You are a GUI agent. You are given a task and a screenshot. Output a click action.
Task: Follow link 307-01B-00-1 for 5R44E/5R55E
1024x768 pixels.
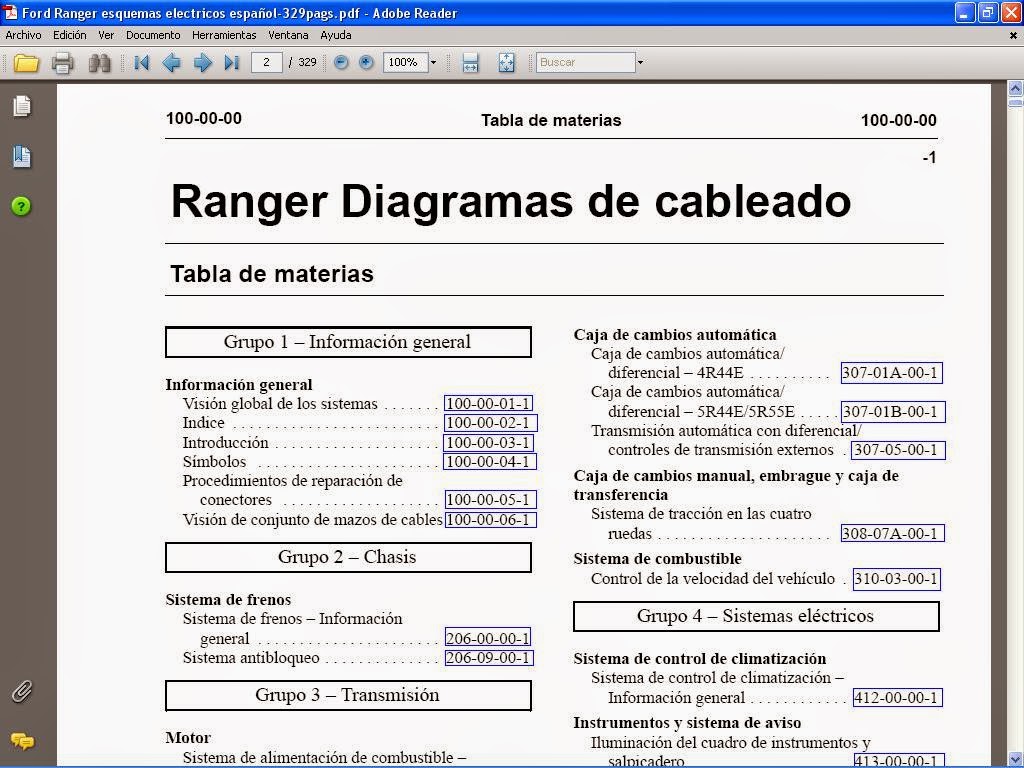893,412
